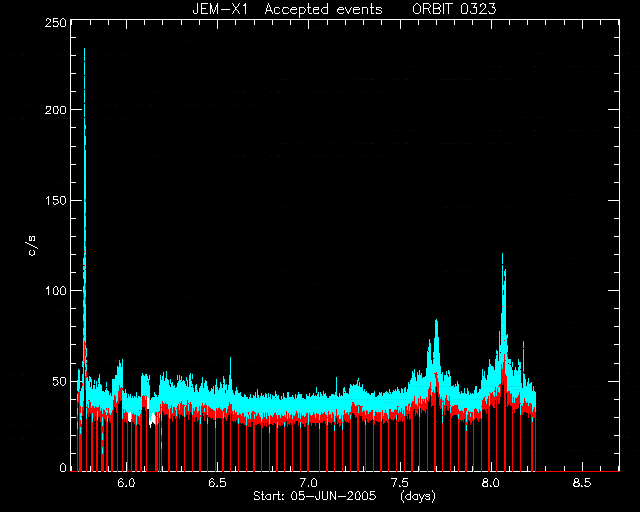Click the 250 y-axis tick label
This screenshot has height=512, width=640.
[56, 23]
